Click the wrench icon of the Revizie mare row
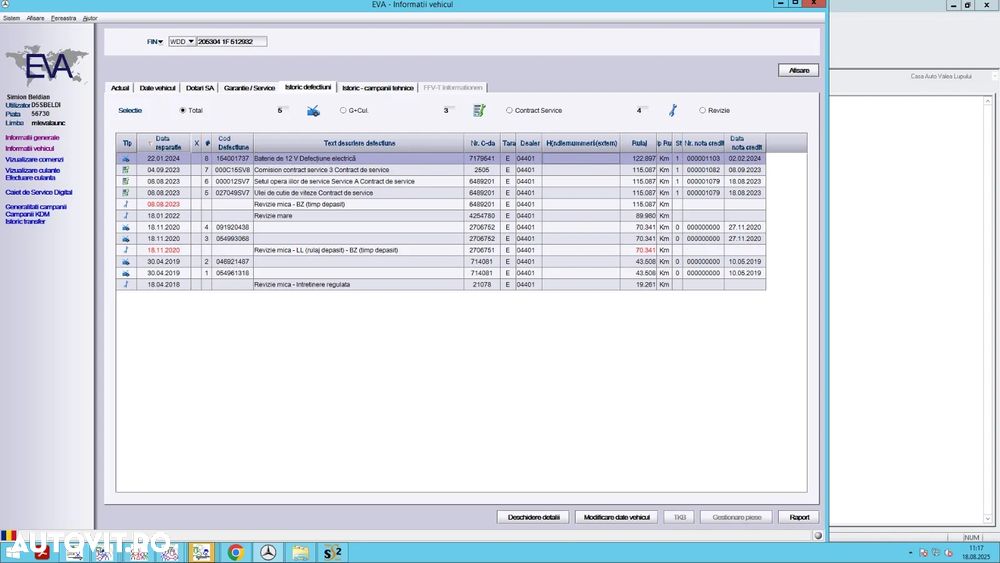The width and height of the screenshot is (1000, 563). coord(126,216)
